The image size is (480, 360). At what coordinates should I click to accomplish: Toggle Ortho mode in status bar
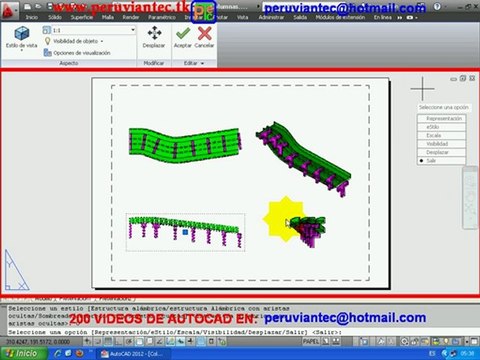pos(118,341)
